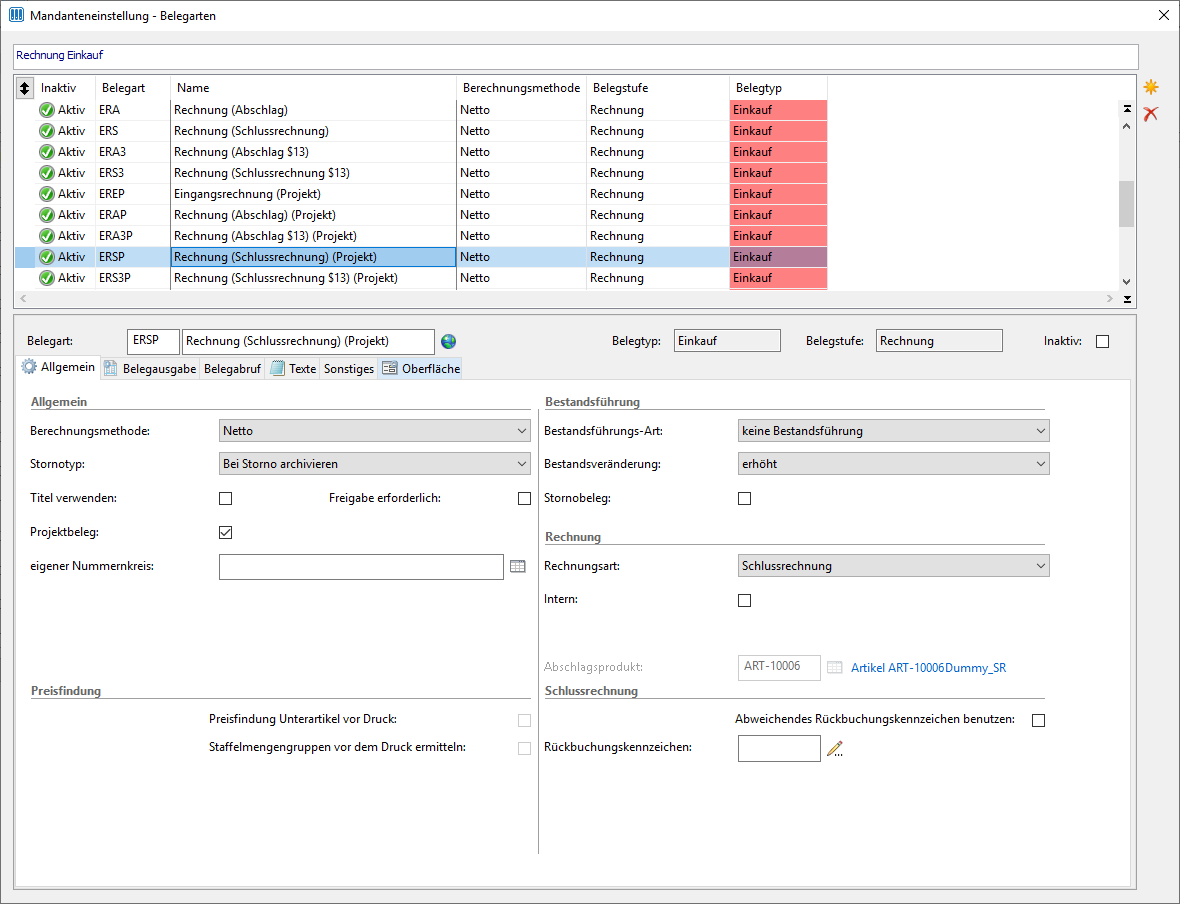This screenshot has height=904, width=1180.
Task: Switch to the Allgemein tab
Action: 58,367
